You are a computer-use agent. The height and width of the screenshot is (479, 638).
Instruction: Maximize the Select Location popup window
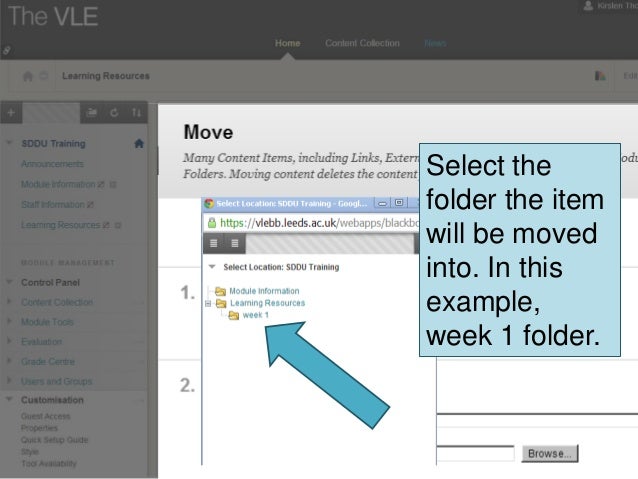(x=399, y=203)
